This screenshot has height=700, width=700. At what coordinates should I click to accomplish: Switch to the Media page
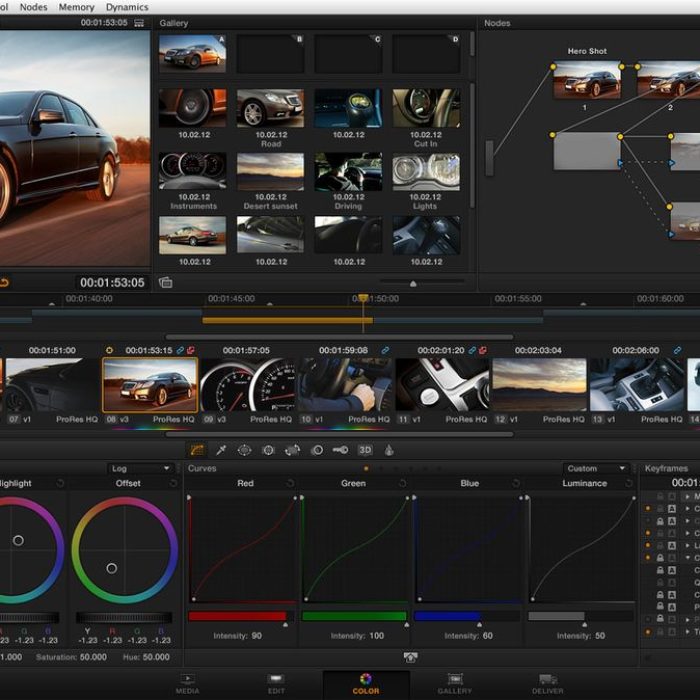(187, 683)
